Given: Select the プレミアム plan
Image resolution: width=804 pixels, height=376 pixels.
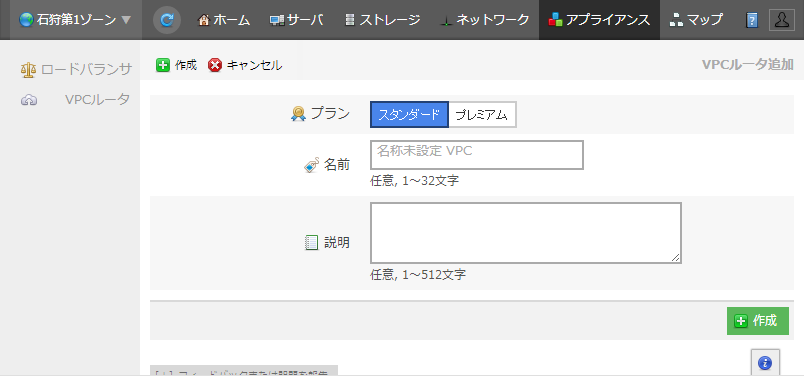Looking at the screenshot, I should pos(482,114).
